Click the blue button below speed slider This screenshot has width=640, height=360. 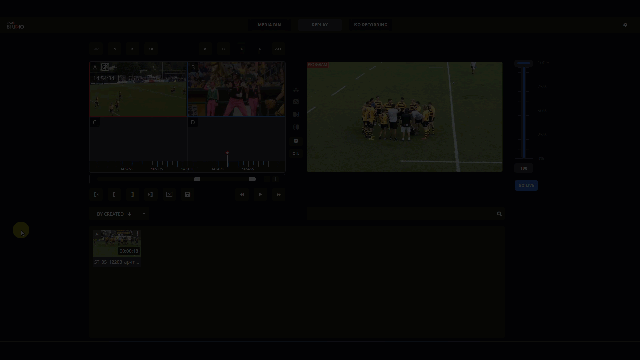pos(526,186)
